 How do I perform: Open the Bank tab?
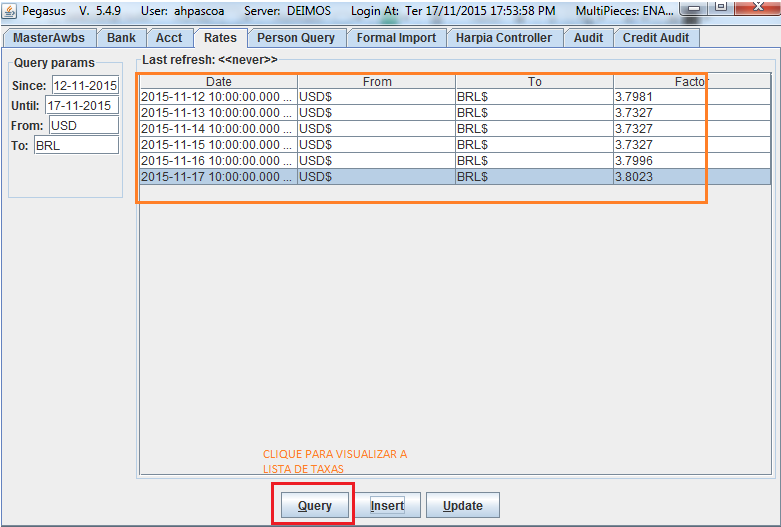pos(121,38)
